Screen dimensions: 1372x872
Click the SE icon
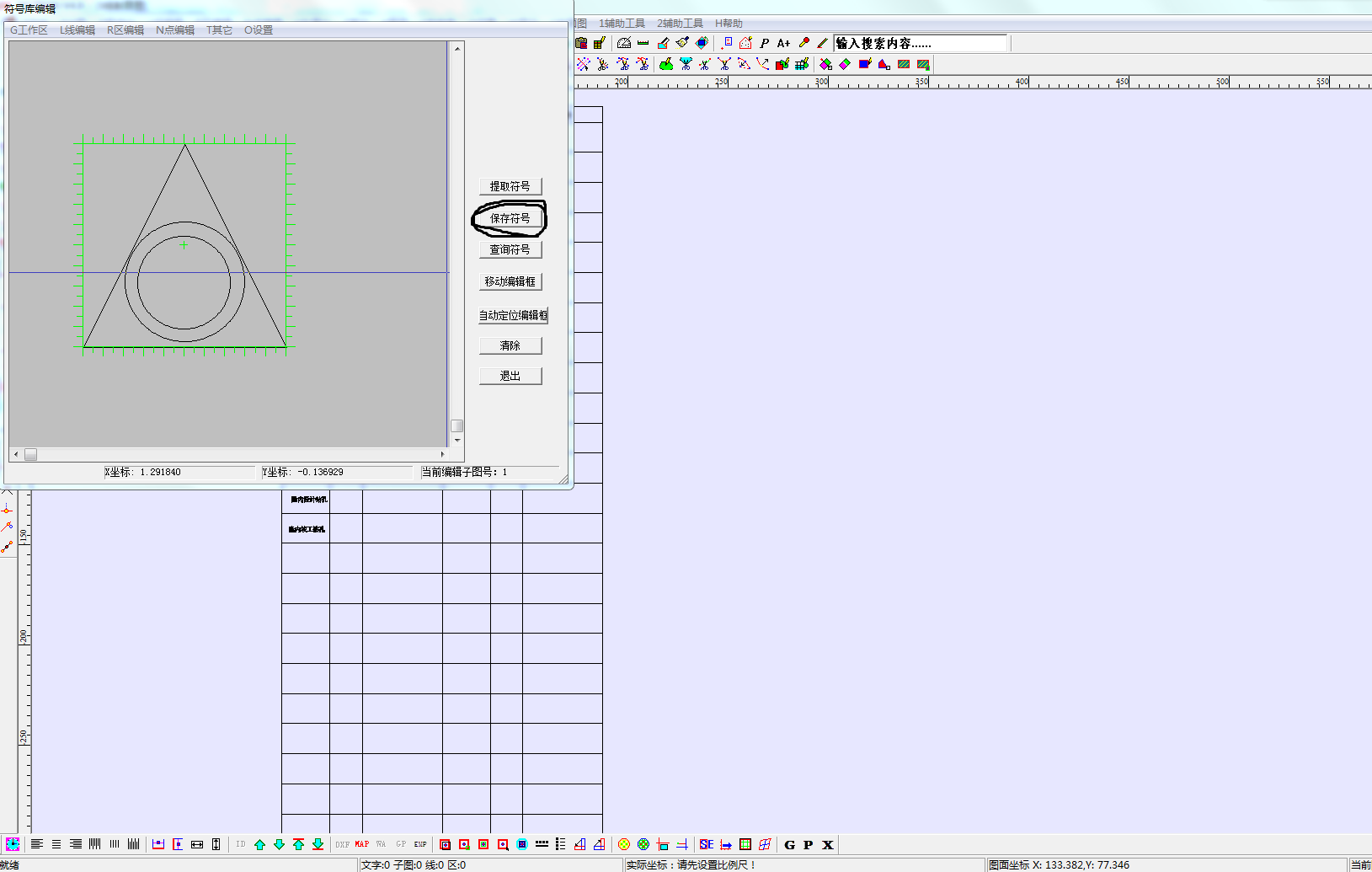tap(707, 844)
